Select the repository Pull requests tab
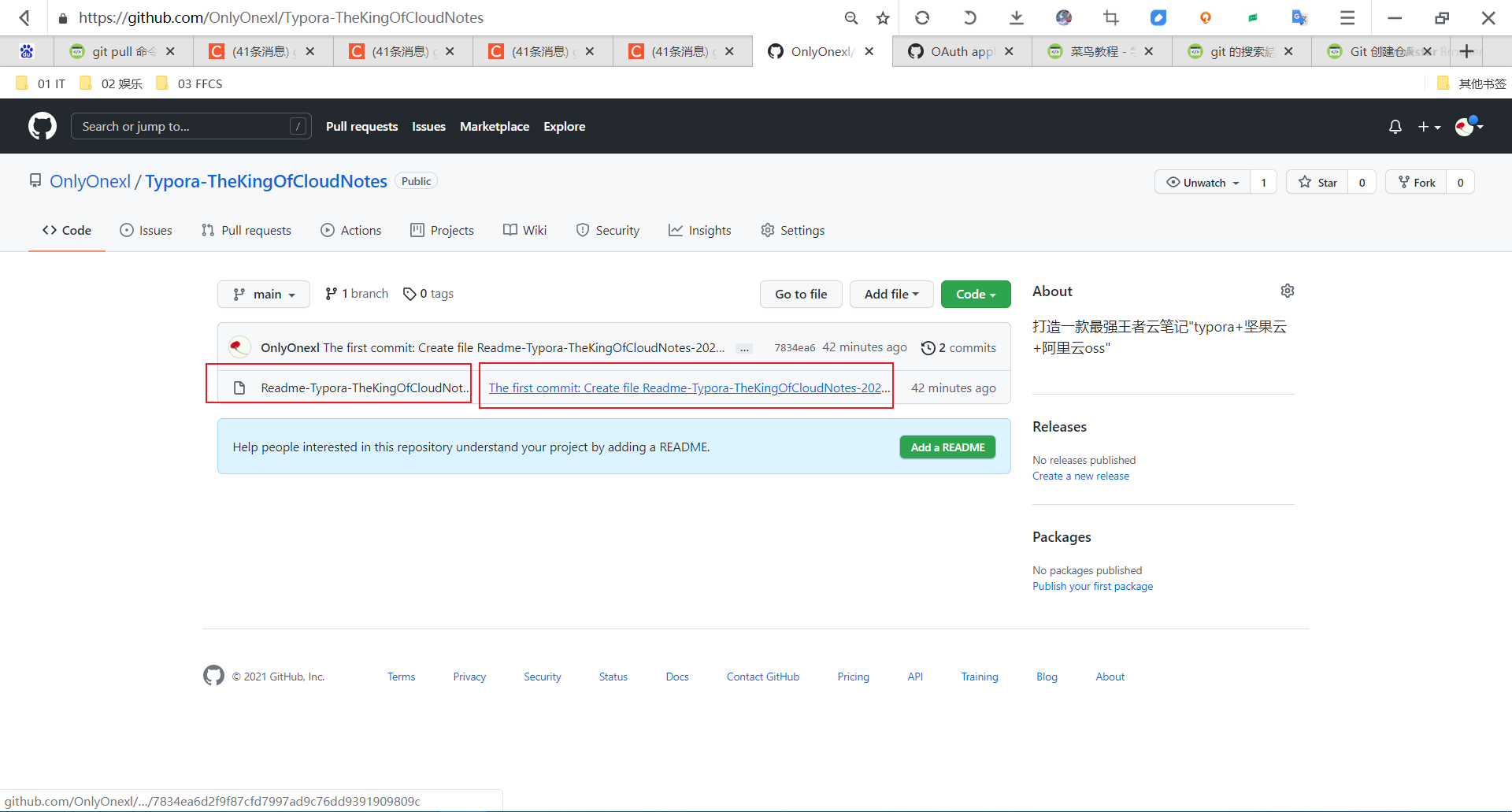Viewport: 1512px width, 812px height. click(x=246, y=230)
